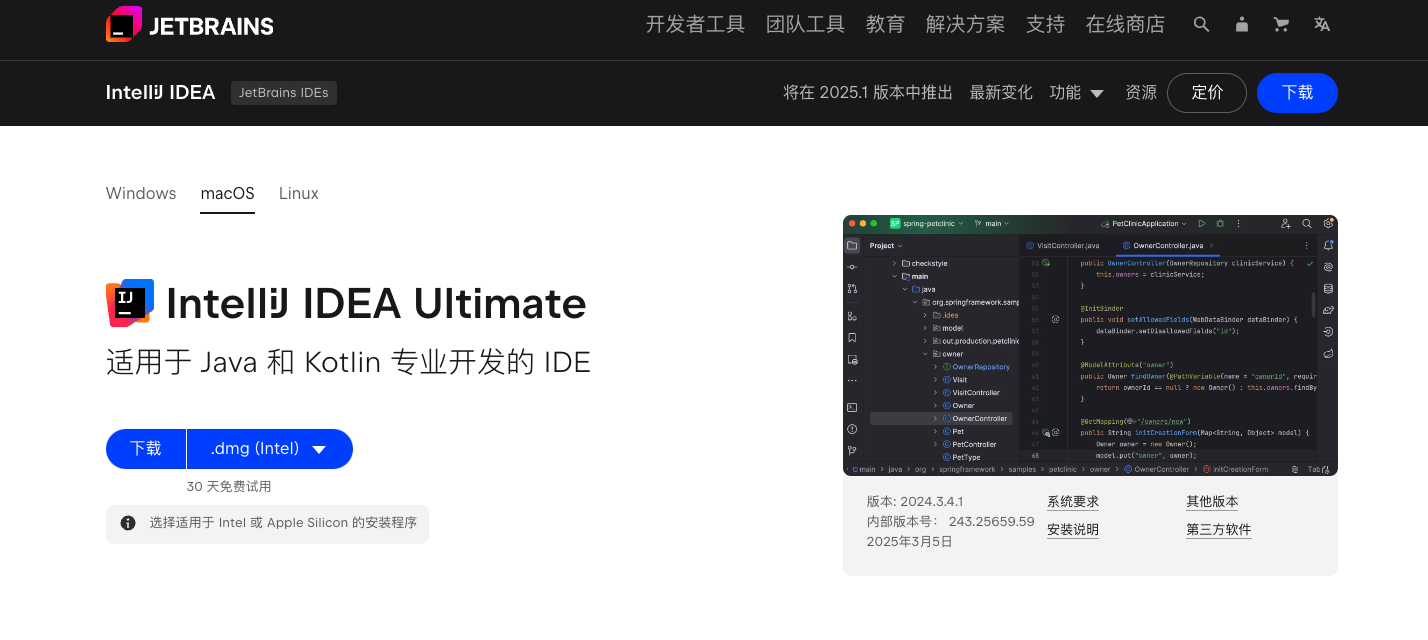
Task: Click the JetBrains logo in header
Action: click(x=189, y=25)
